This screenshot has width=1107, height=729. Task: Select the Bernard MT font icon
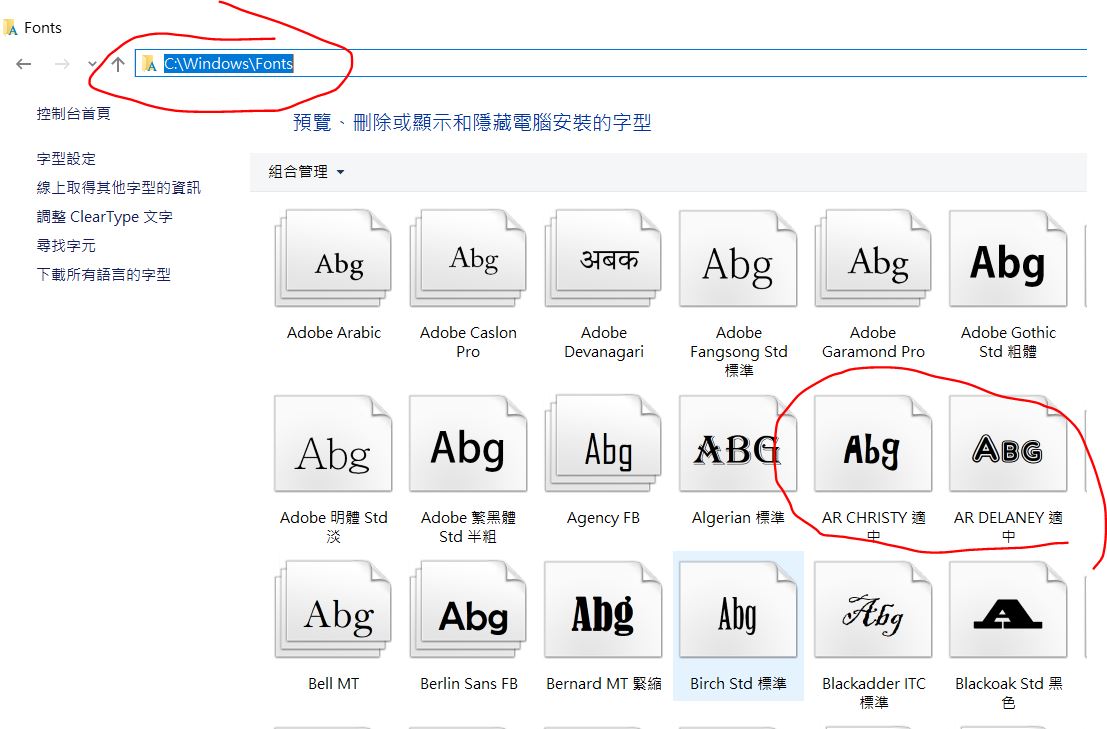604,609
